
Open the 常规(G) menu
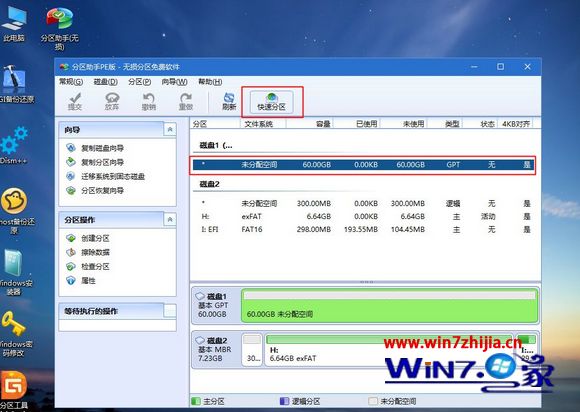tap(71, 82)
